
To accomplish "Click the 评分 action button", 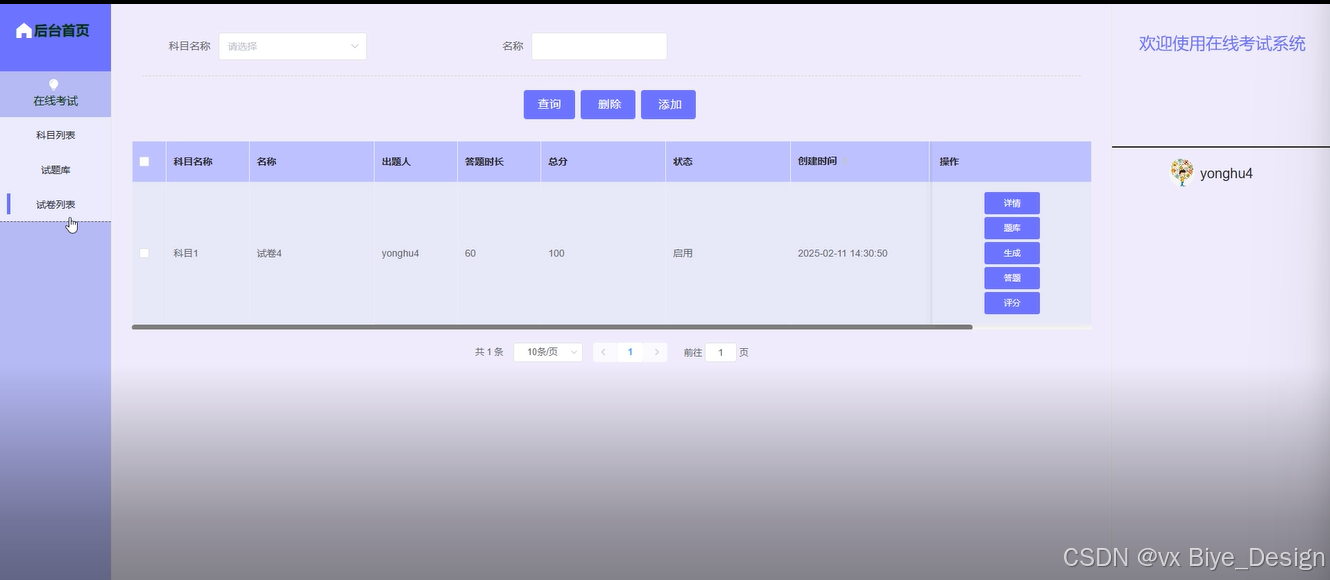I will click(1011, 303).
